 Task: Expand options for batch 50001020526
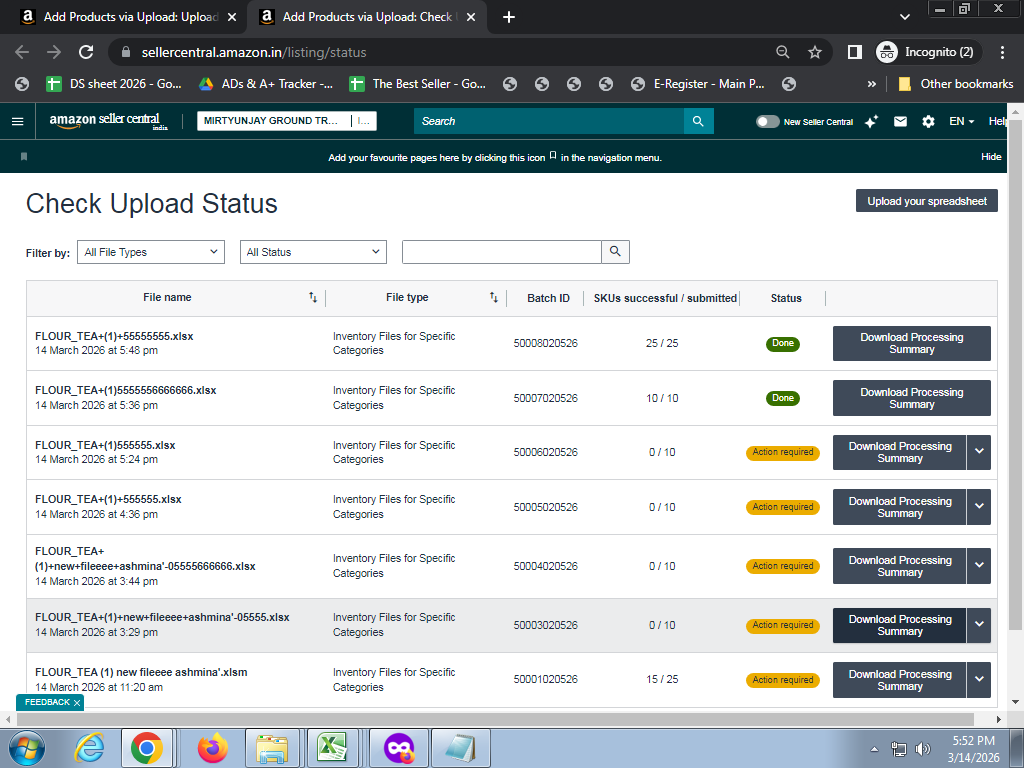click(979, 680)
